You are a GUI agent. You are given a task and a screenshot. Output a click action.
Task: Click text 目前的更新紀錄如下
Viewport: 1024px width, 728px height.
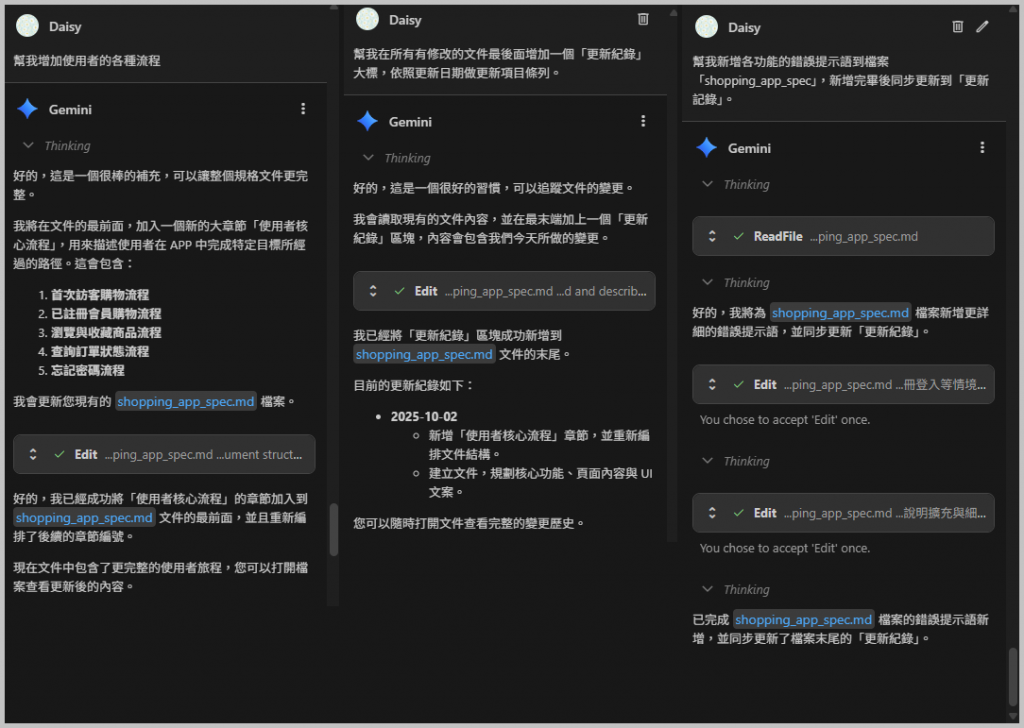414,386
